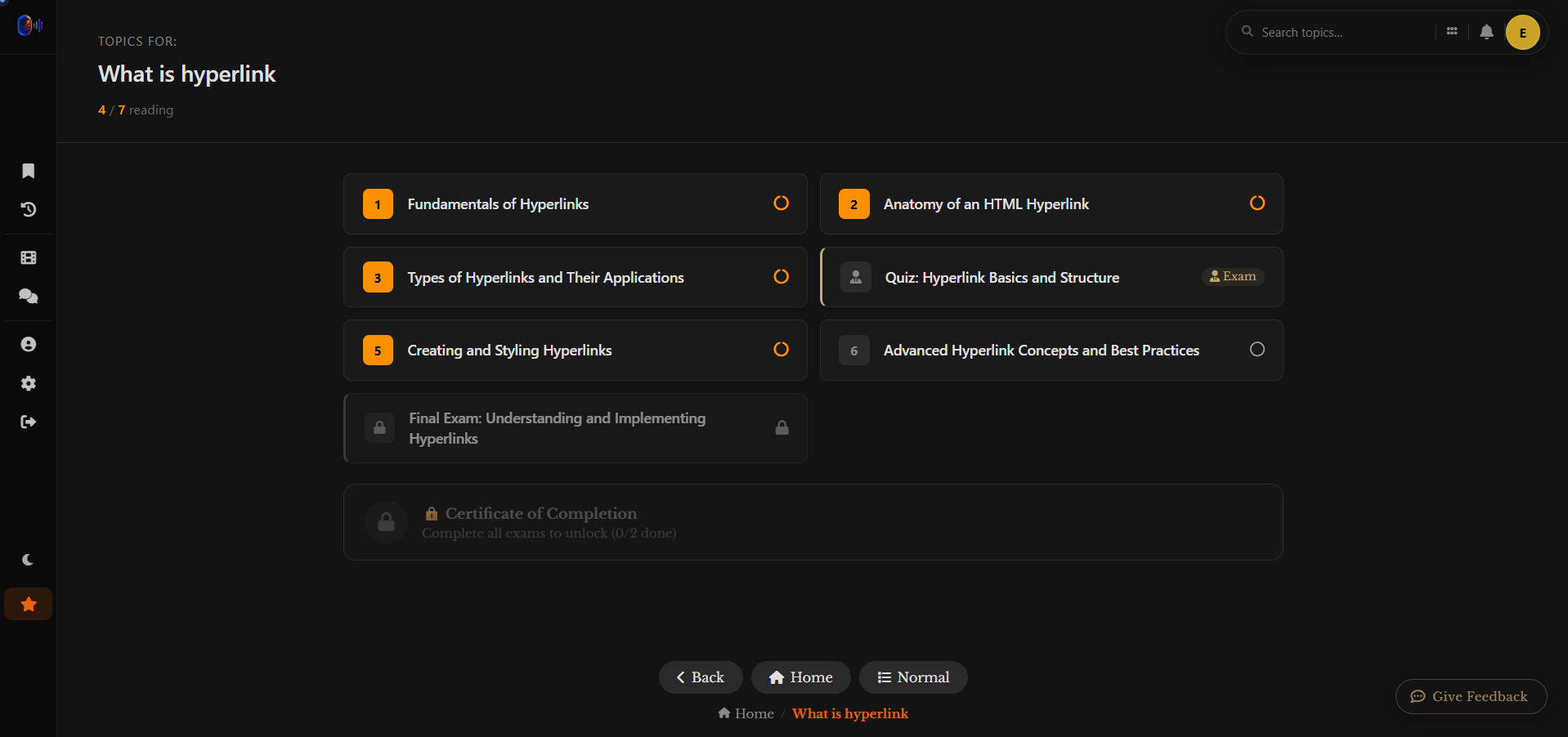Viewport: 1568px width, 737px height.
Task: Open settings gear in sidebar
Action: [x=29, y=383]
